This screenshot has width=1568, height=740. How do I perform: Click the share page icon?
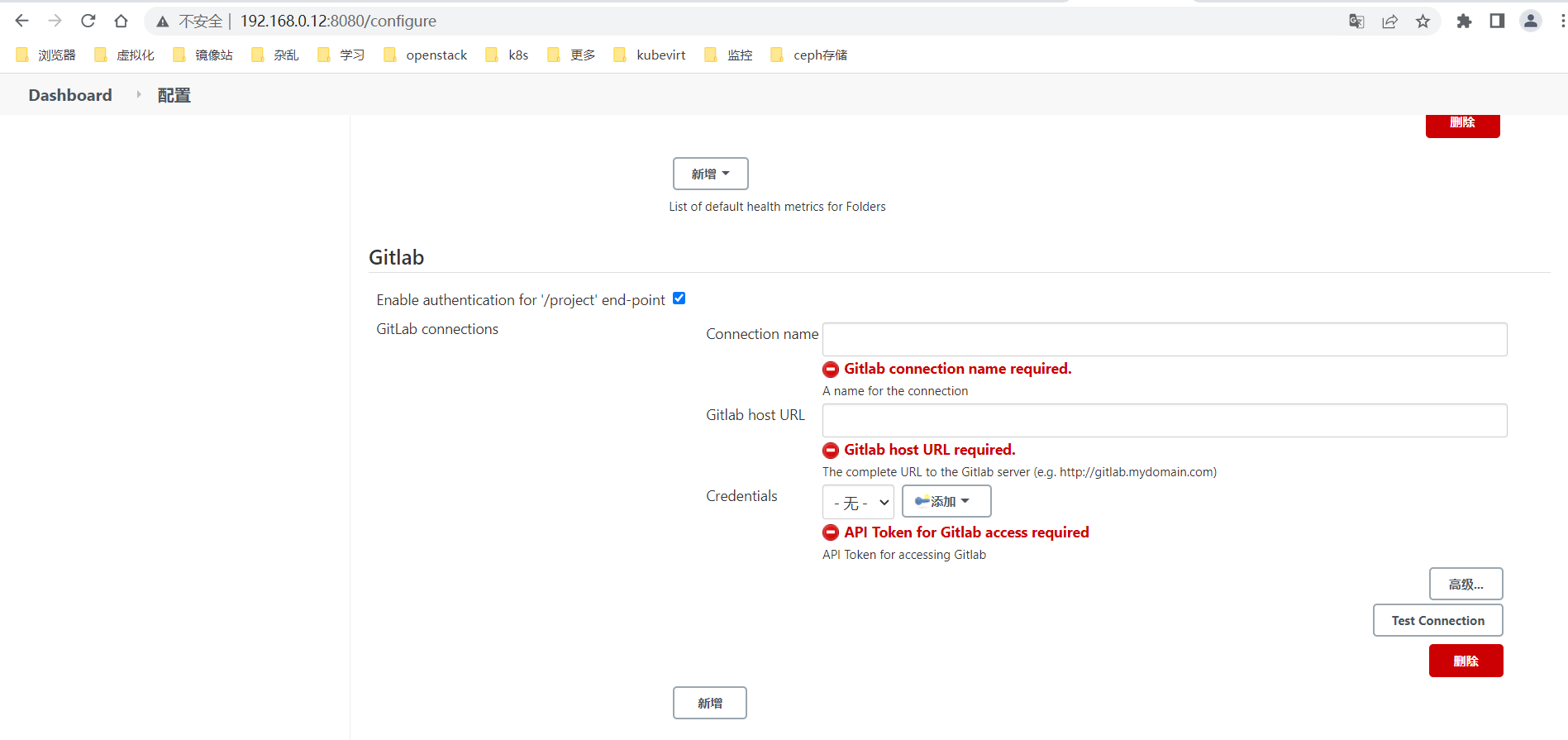click(1389, 21)
